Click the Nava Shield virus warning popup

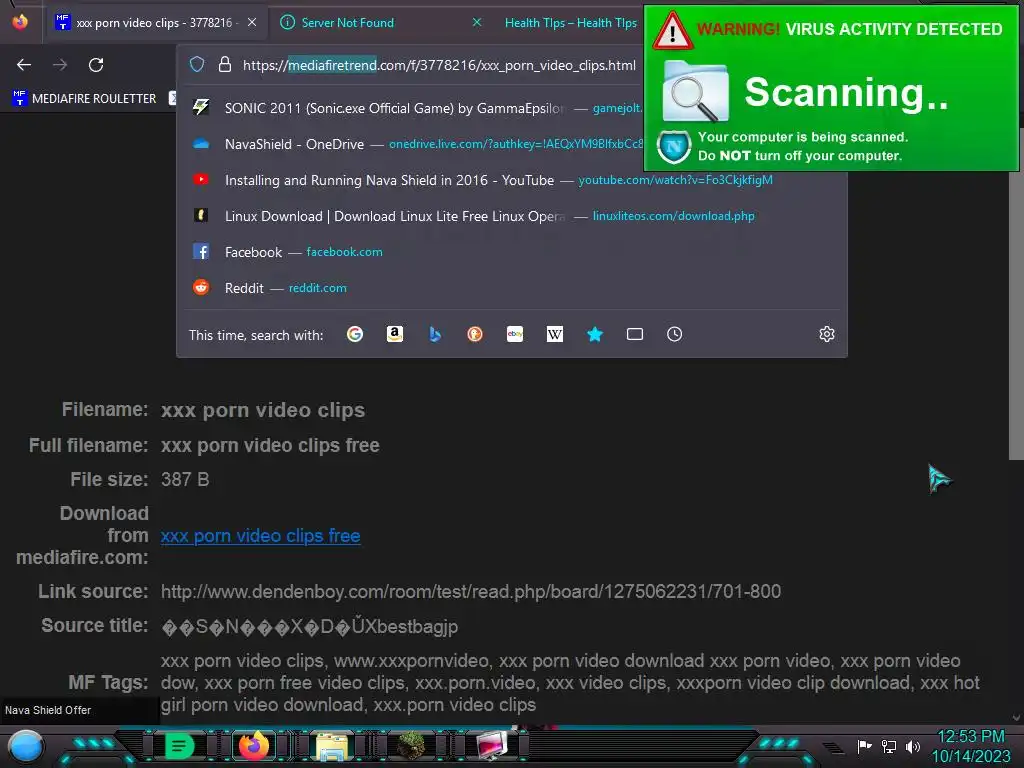tap(831, 88)
